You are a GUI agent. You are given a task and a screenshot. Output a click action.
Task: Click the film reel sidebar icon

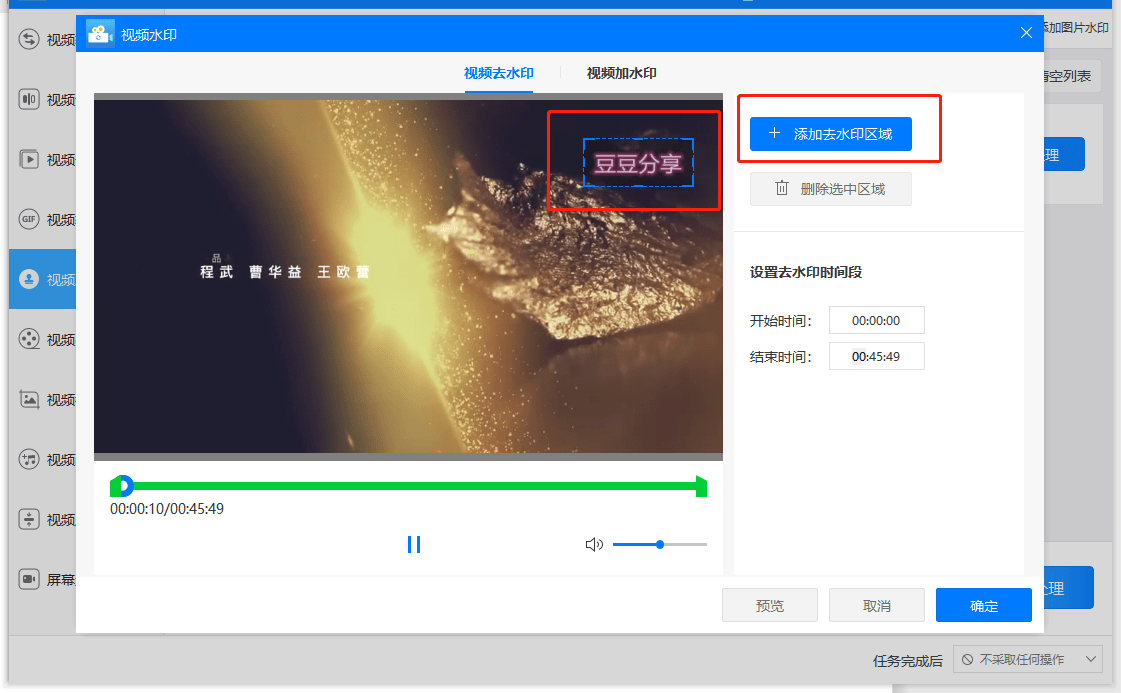[29, 339]
